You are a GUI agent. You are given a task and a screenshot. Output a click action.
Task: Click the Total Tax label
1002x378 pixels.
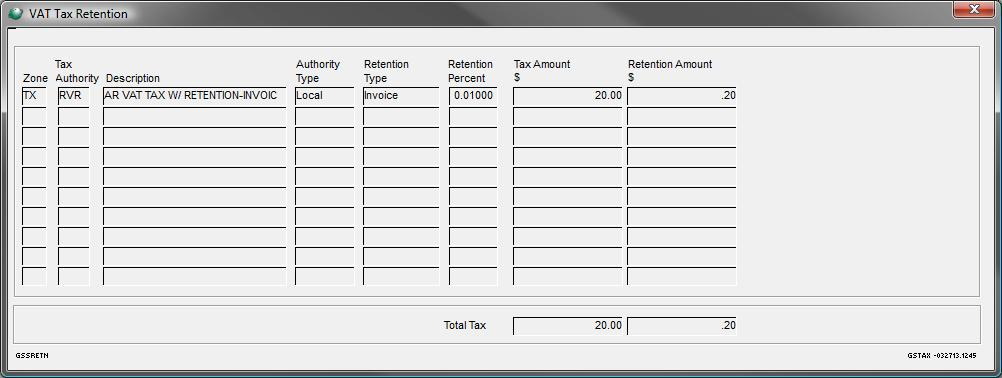point(465,326)
